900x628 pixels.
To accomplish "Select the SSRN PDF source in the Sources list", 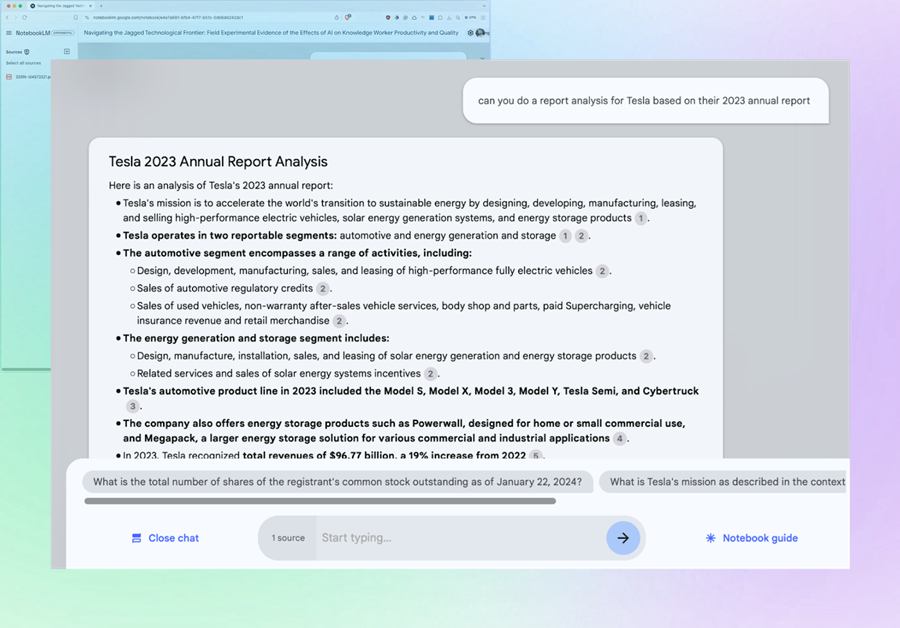I will pyautogui.click(x=29, y=76).
